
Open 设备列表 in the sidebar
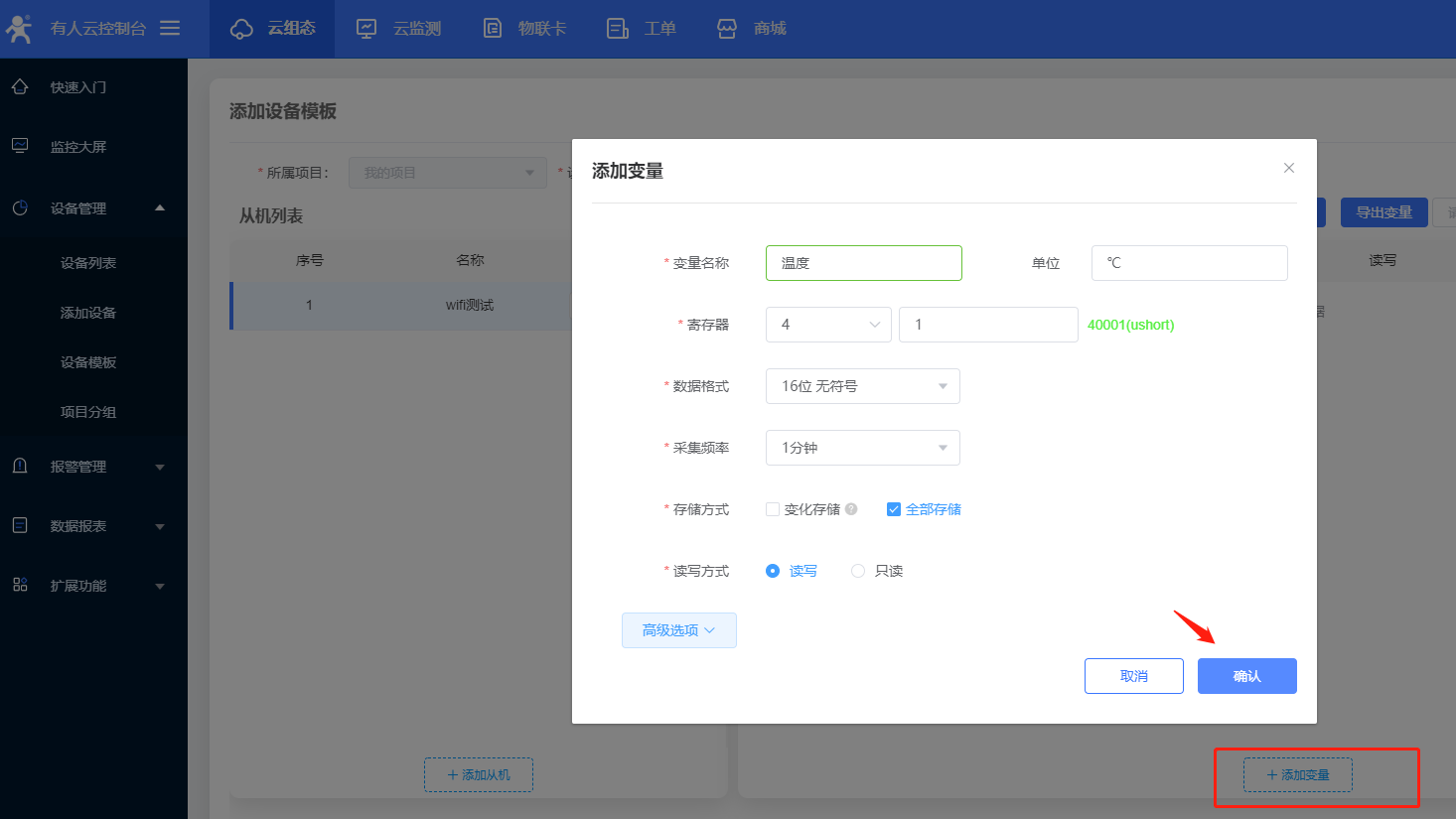pyautogui.click(x=88, y=263)
